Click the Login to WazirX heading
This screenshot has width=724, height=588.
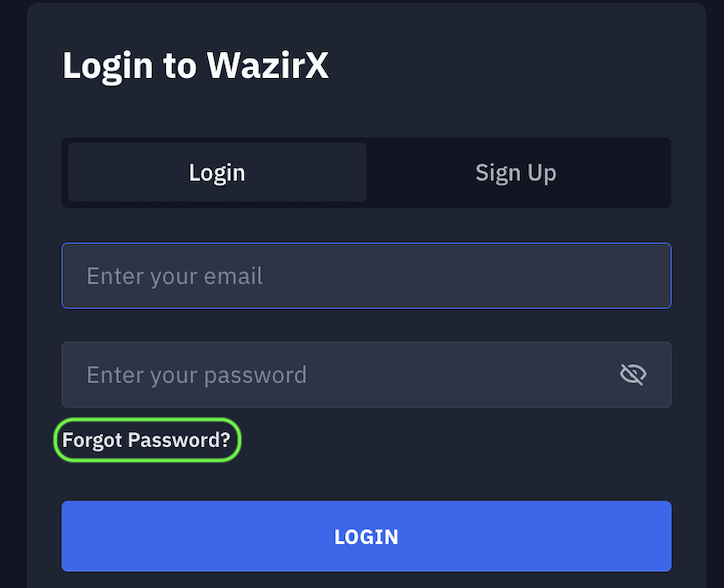pyautogui.click(x=195, y=66)
